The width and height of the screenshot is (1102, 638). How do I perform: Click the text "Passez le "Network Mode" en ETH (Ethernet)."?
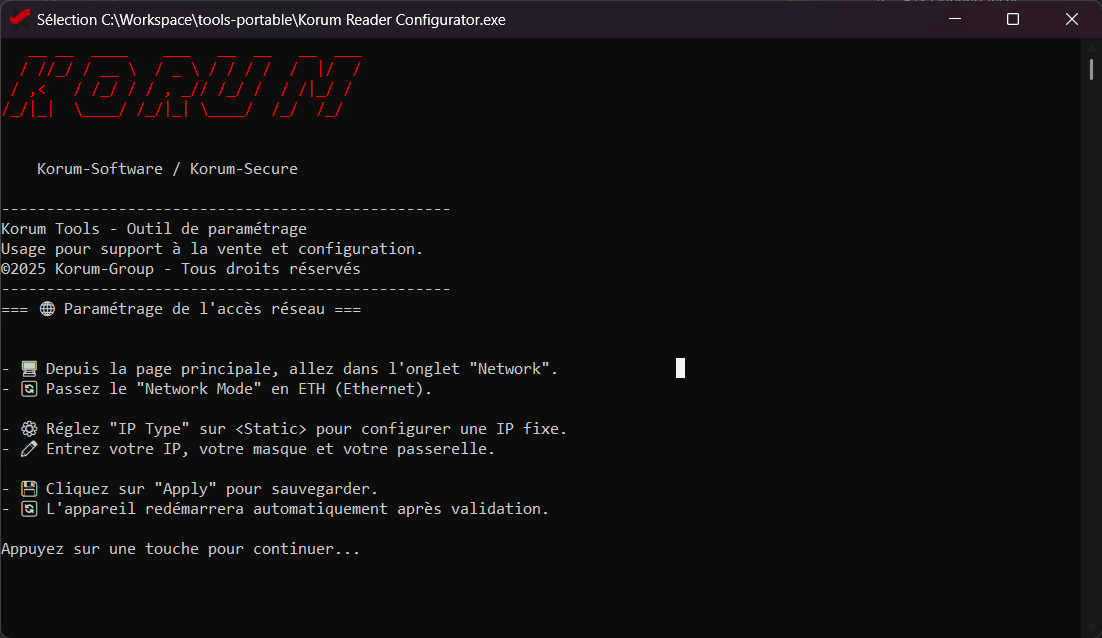point(239,389)
